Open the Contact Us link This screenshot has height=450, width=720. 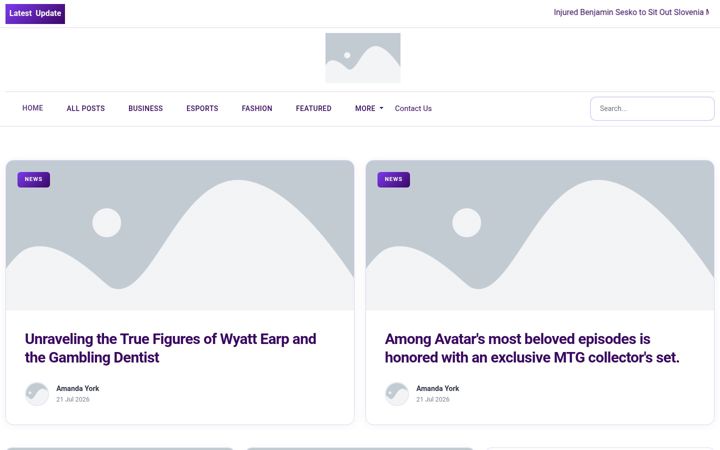click(413, 108)
